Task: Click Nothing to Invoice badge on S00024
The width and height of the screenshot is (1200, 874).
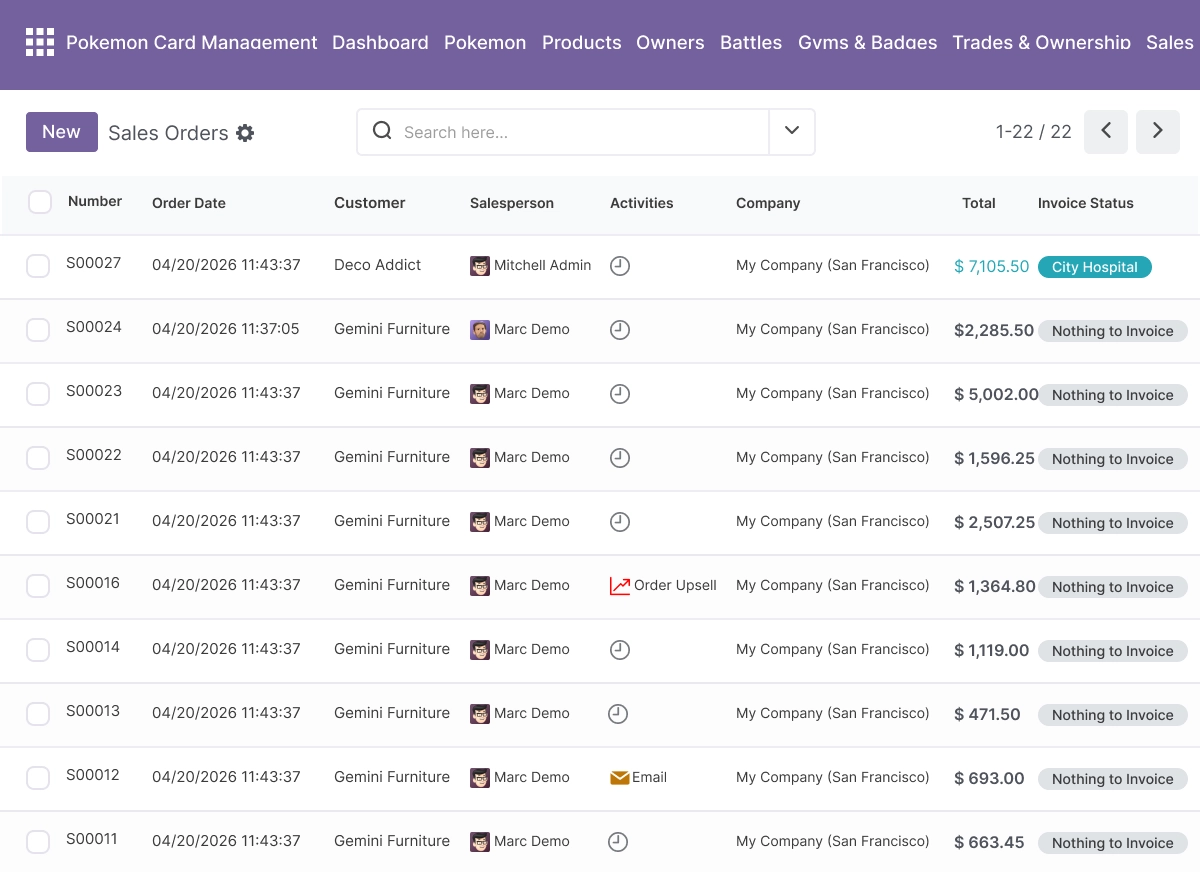Action: [x=1113, y=331]
